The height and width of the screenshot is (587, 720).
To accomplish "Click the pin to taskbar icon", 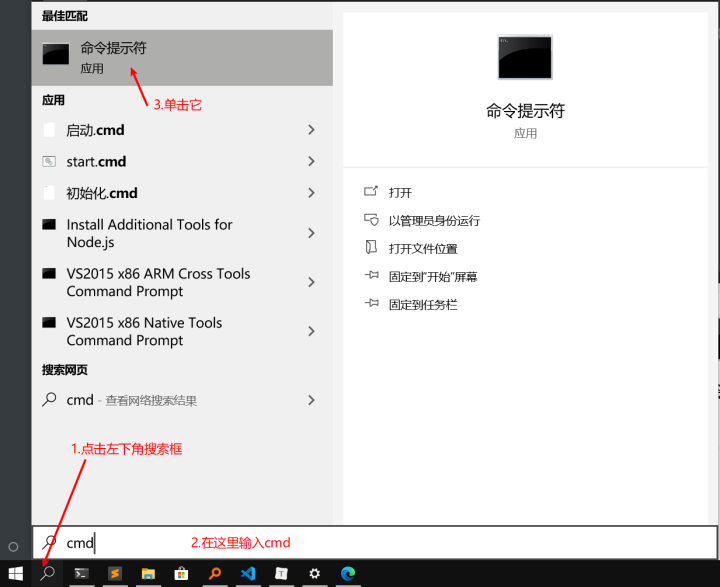I will tap(371, 303).
